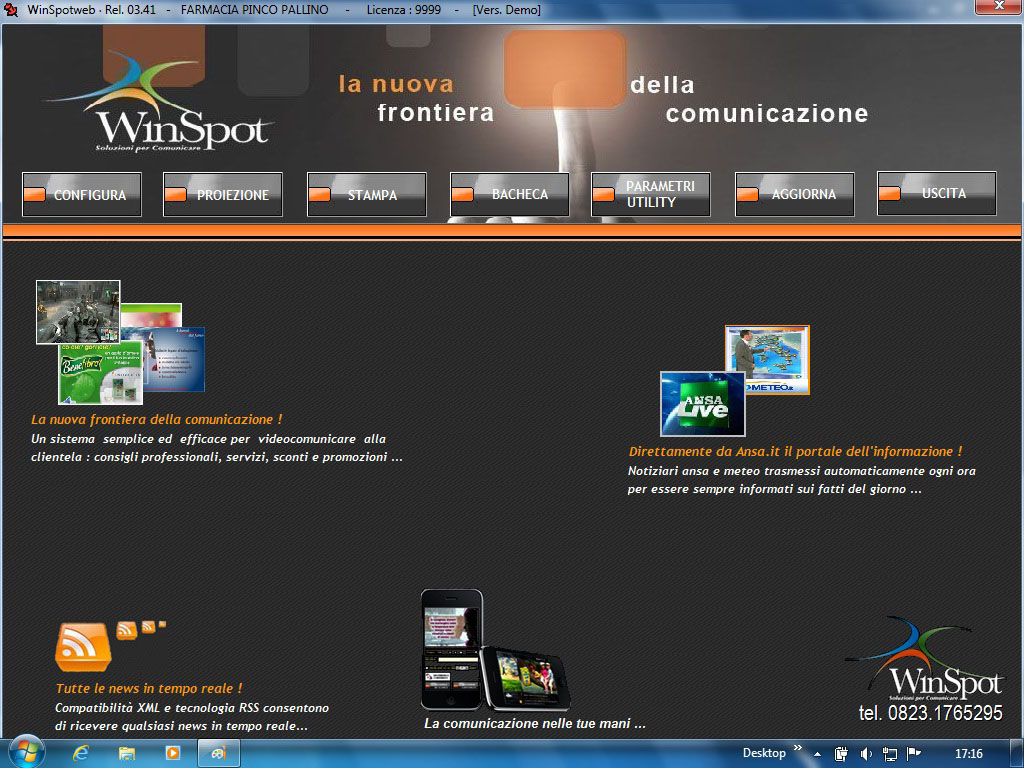Click the video game screenshot thumbnail
Screen dimensions: 1024x768
[x=78, y=311]
